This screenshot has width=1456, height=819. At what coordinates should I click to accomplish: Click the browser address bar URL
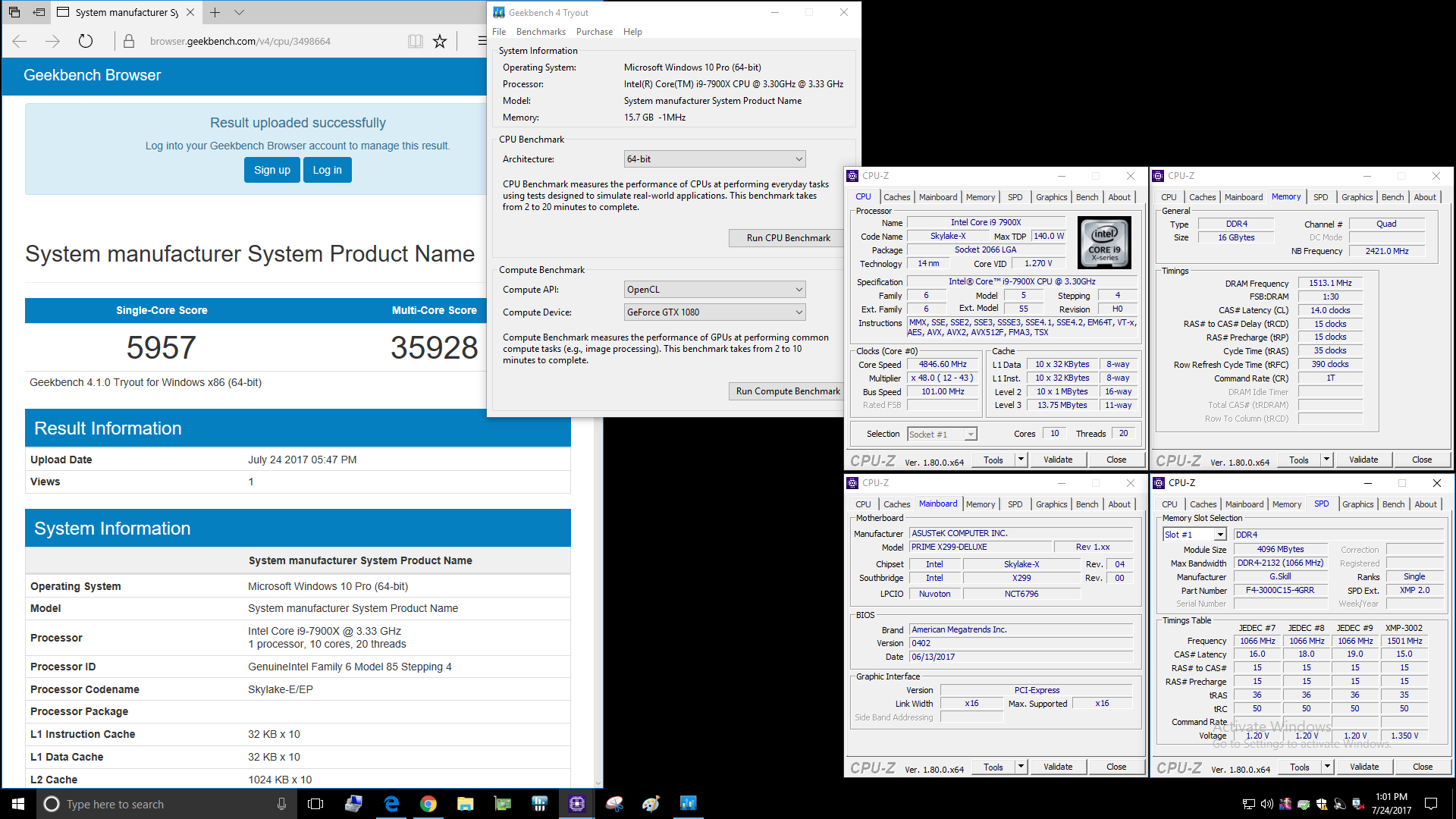tap(240, 41)
